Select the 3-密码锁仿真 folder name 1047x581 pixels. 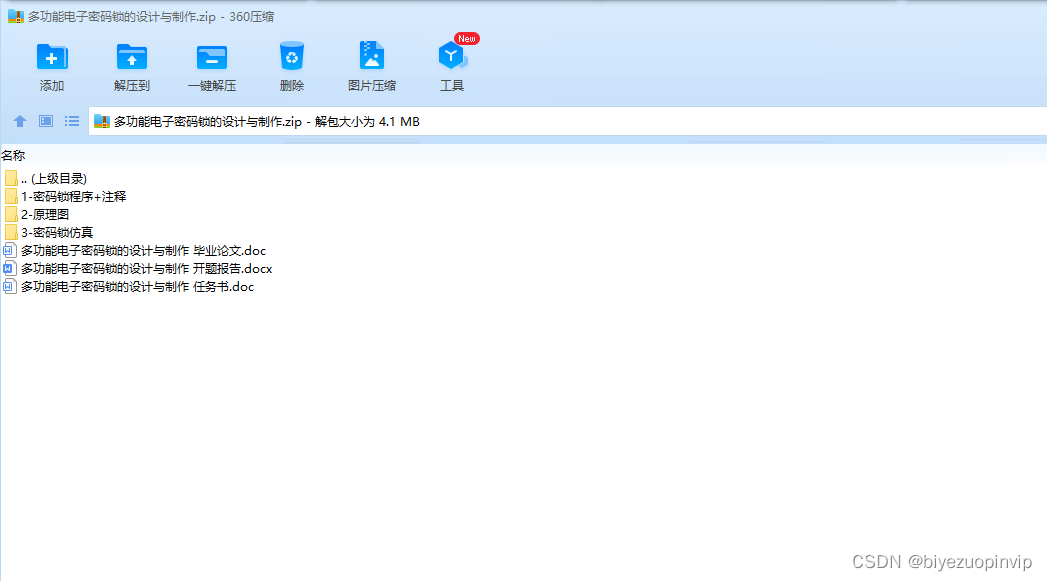tap(57, 232)
